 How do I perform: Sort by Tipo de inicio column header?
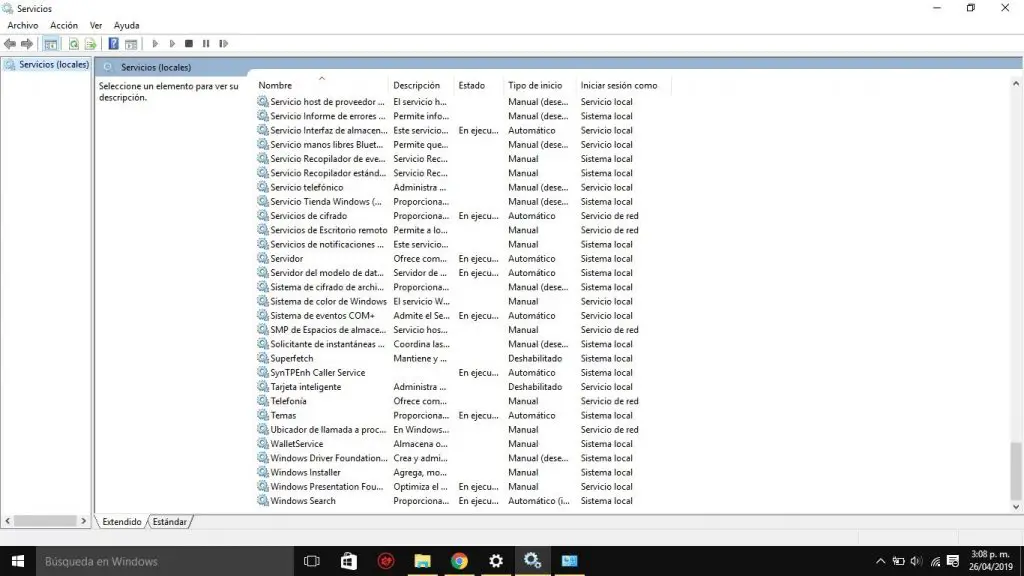pos(535,86)
